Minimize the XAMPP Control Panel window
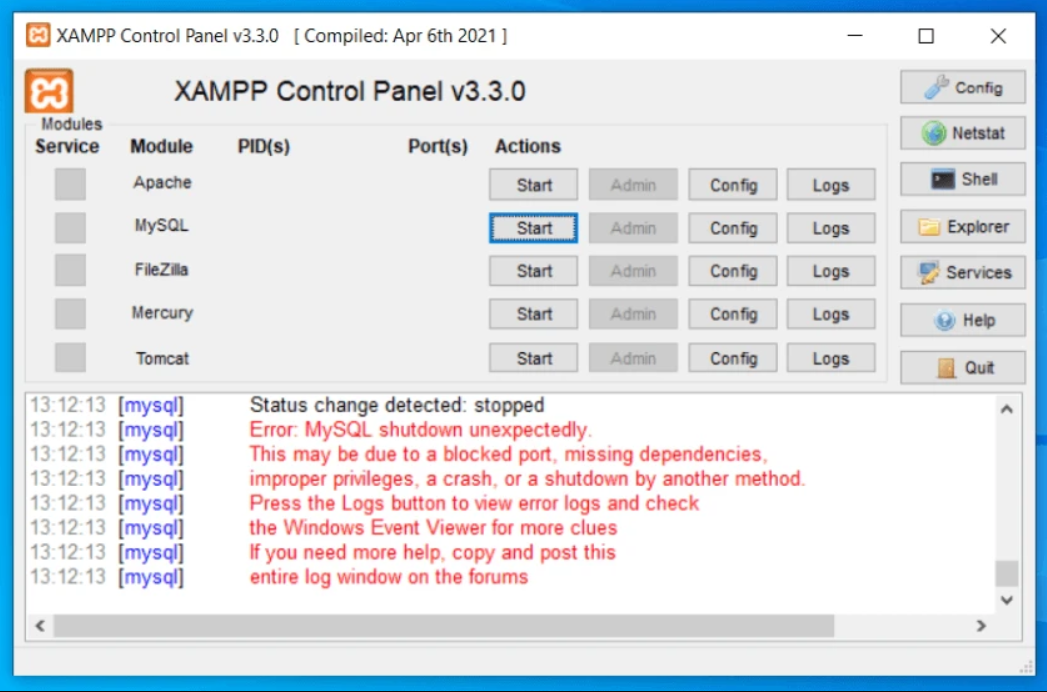Viewport: 1047px width, 692px height. click(x=855, y=35)
